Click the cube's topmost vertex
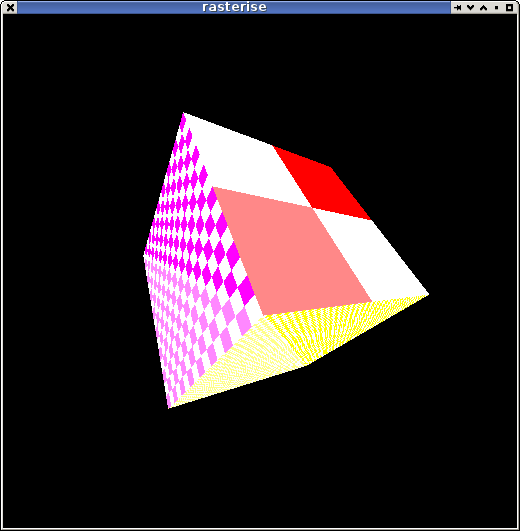520x531 pixels. point(183,113)
